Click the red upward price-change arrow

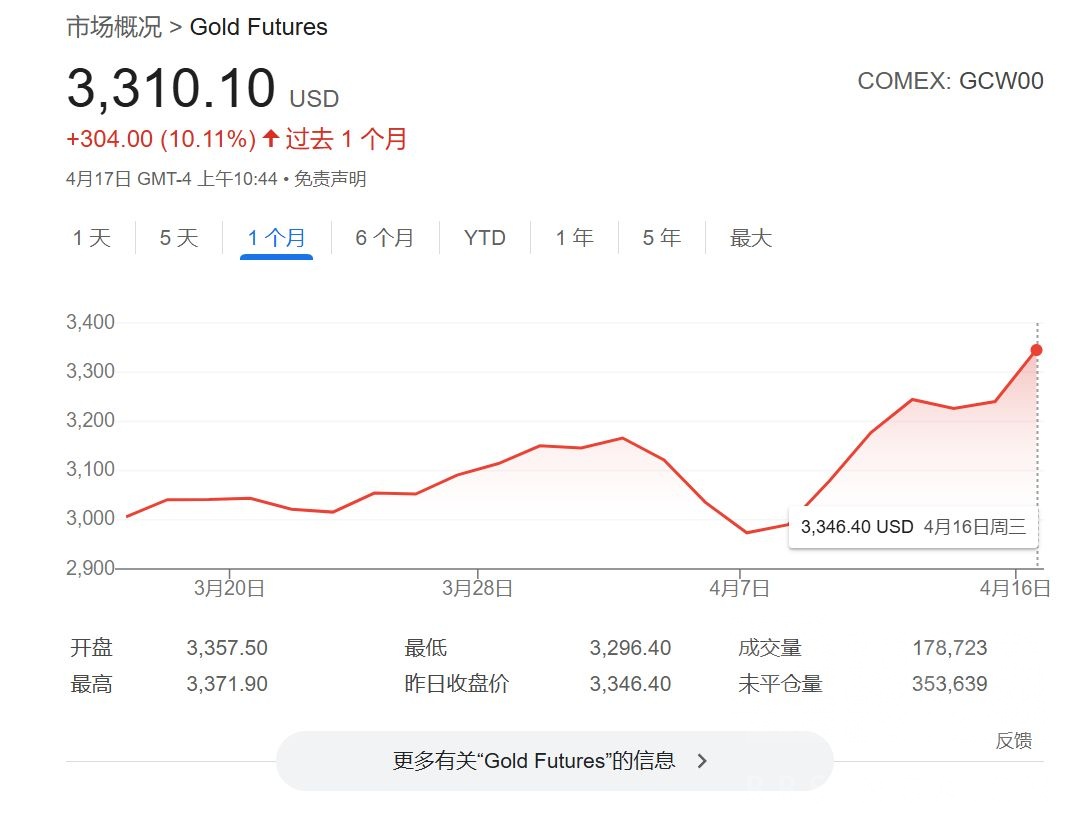click(271, 139)
